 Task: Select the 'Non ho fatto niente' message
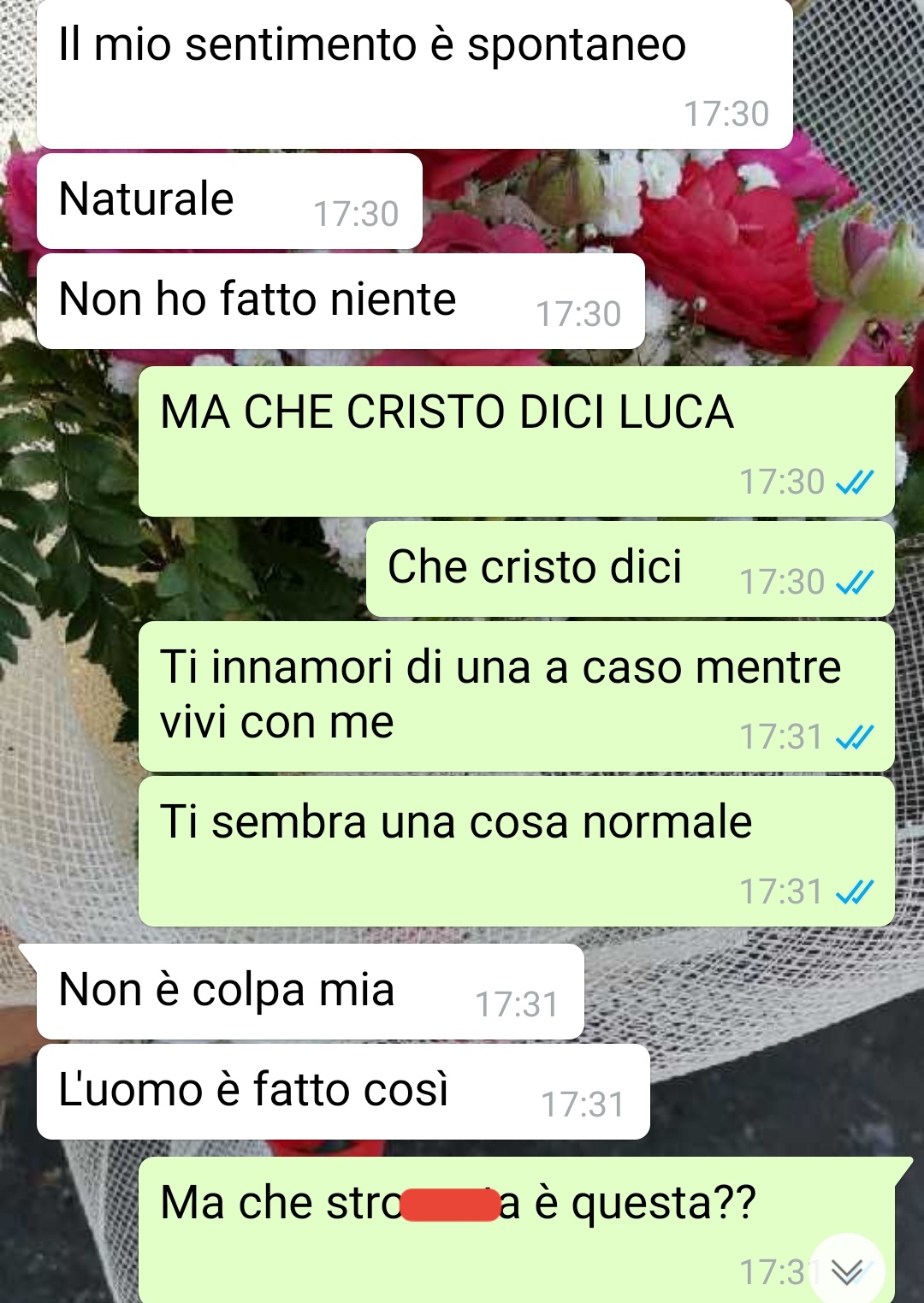[x=341, y=301]
